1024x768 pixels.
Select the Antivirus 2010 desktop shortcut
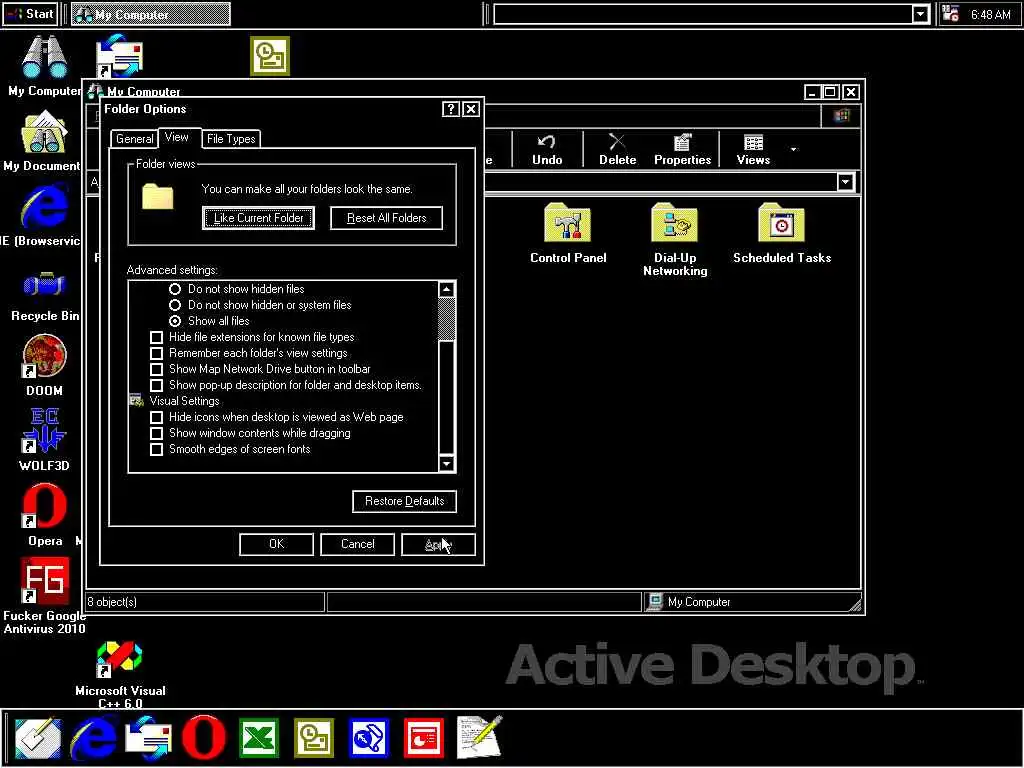[x=44, y=581]
